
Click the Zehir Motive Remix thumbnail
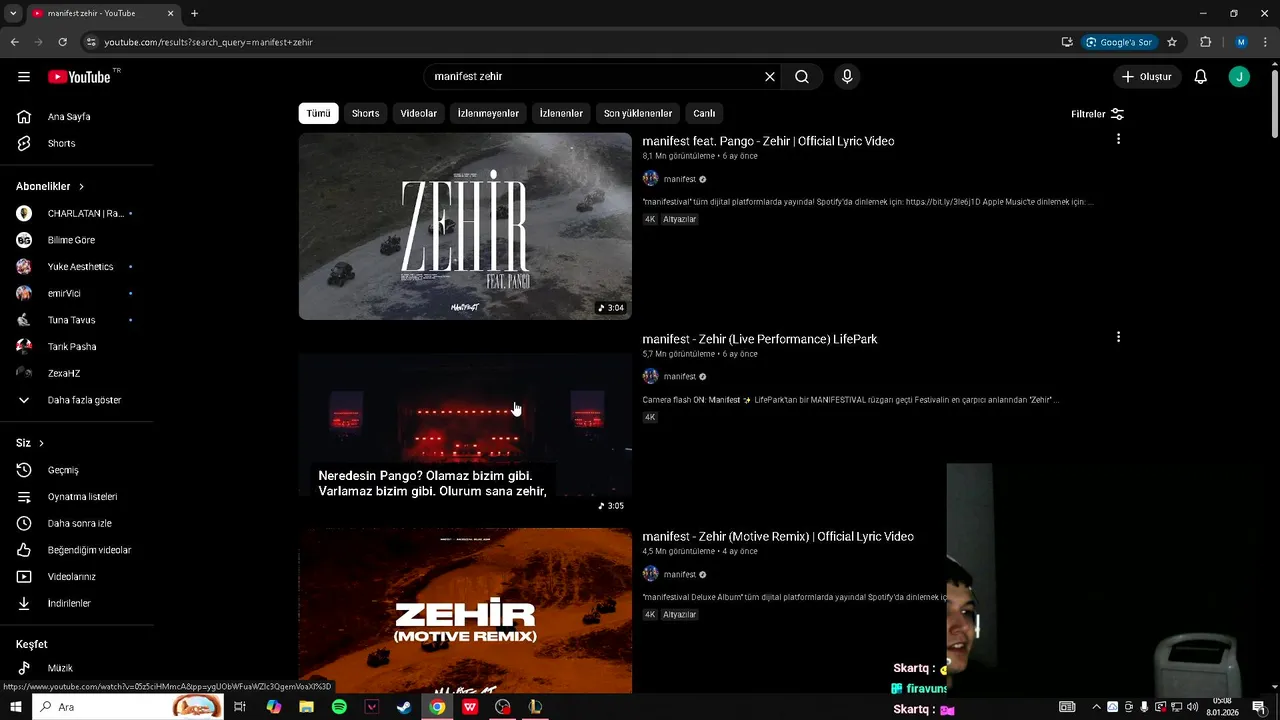pyautogui.click(x=465, y=611)
